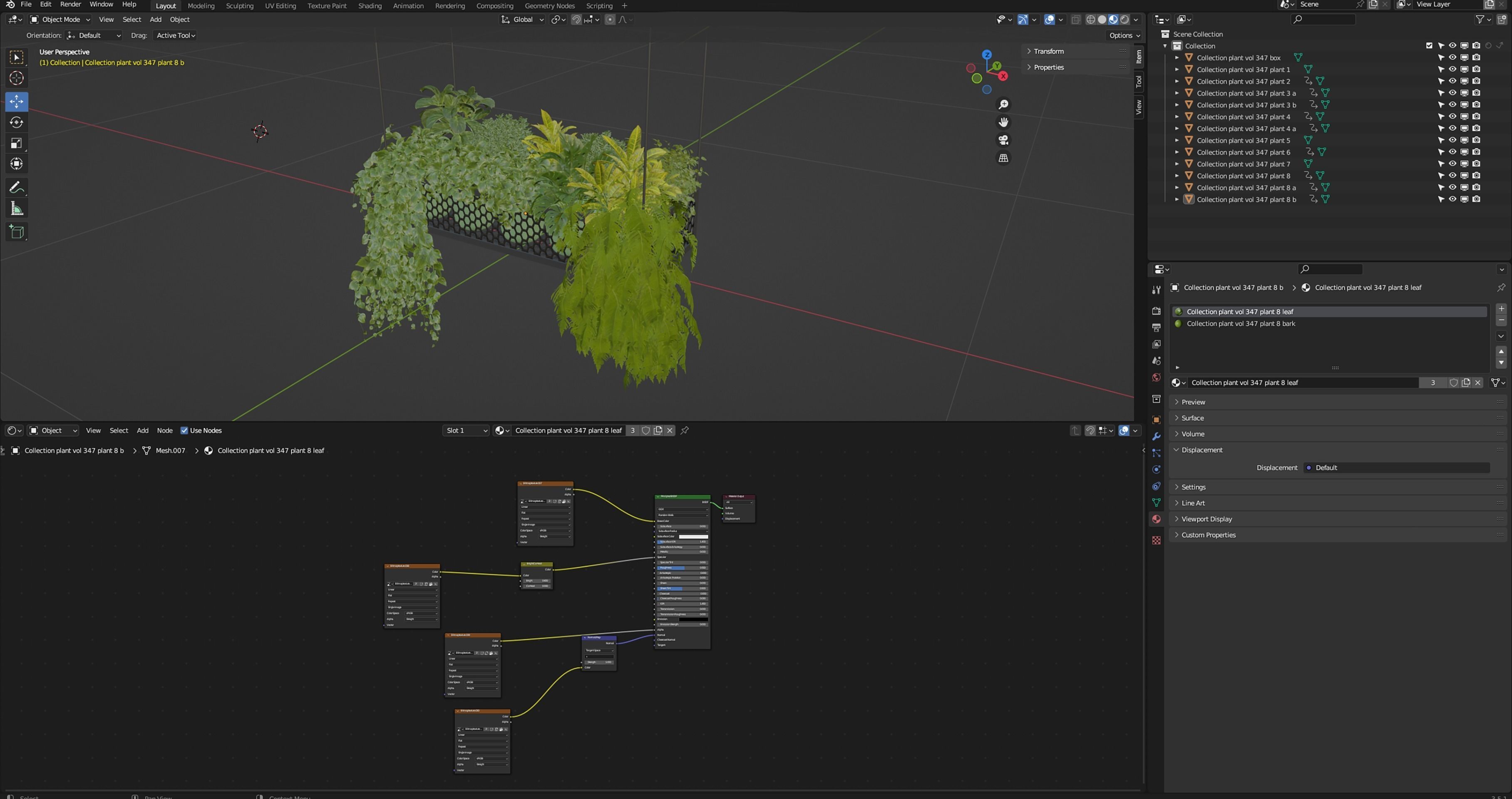Click the viewport zoom magnifier icon
The height and width of the screenshot is (799, 1512).
[1003, 104]
